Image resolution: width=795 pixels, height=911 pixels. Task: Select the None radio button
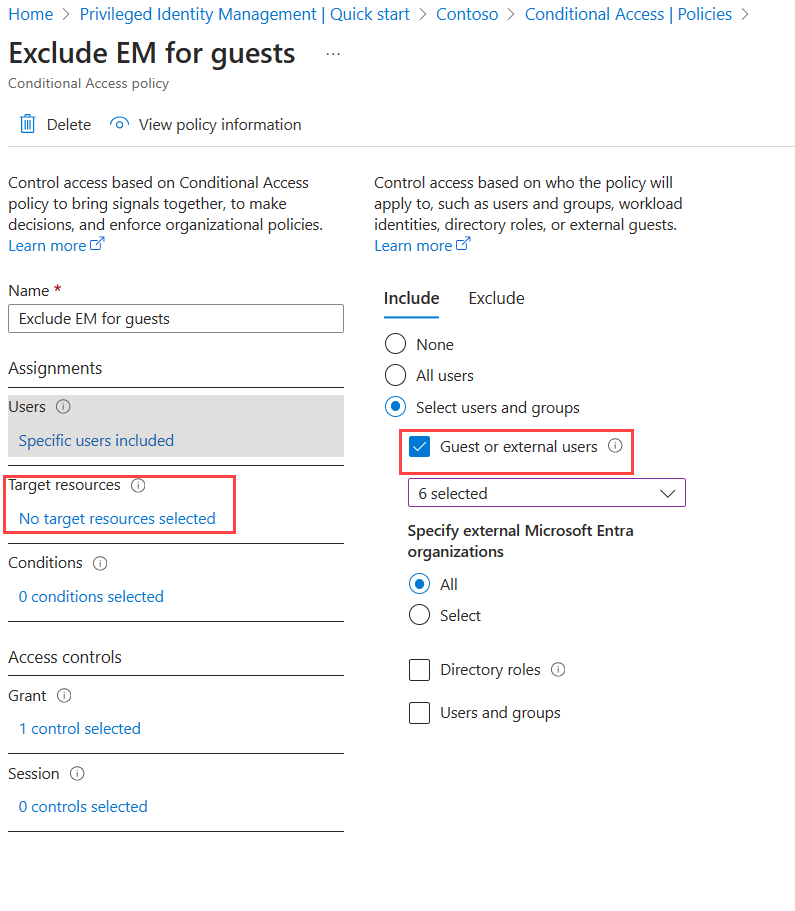(x=395, y=343)
